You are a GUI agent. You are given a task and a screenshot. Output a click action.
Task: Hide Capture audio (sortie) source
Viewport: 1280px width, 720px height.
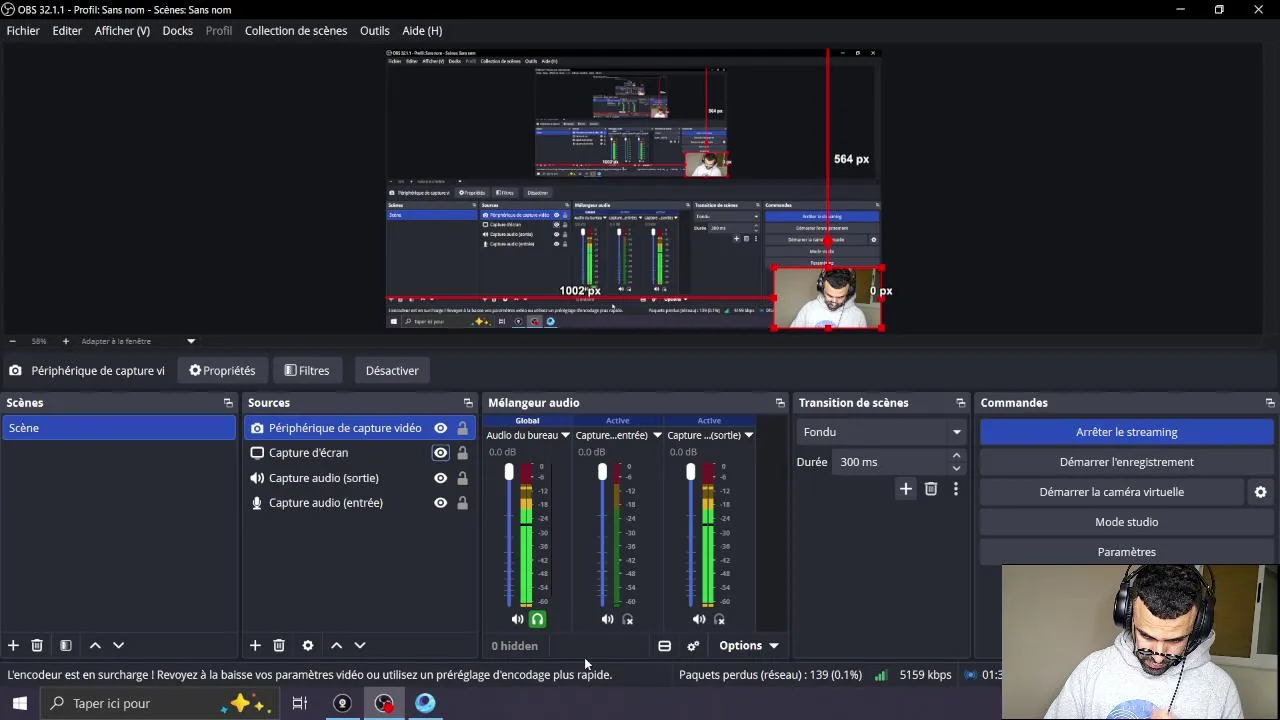[x=440, y=478]
